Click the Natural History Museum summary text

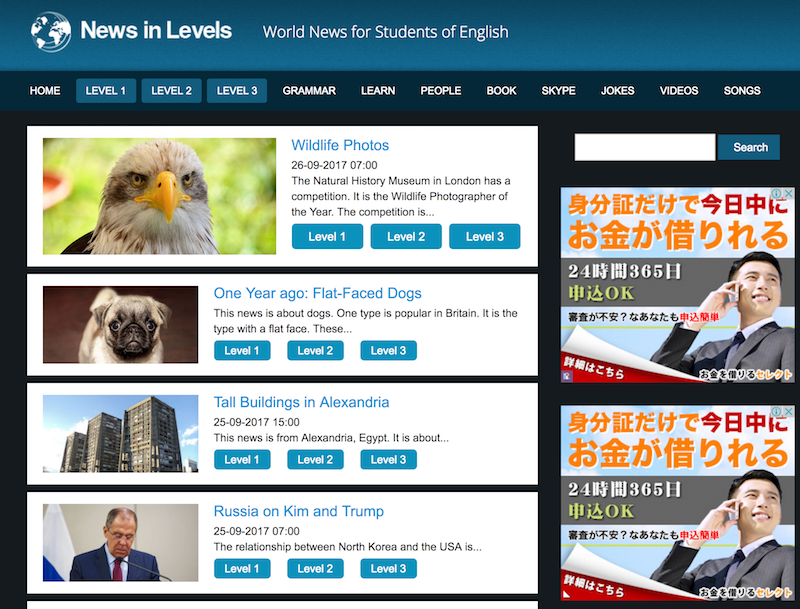click(401, 196)
